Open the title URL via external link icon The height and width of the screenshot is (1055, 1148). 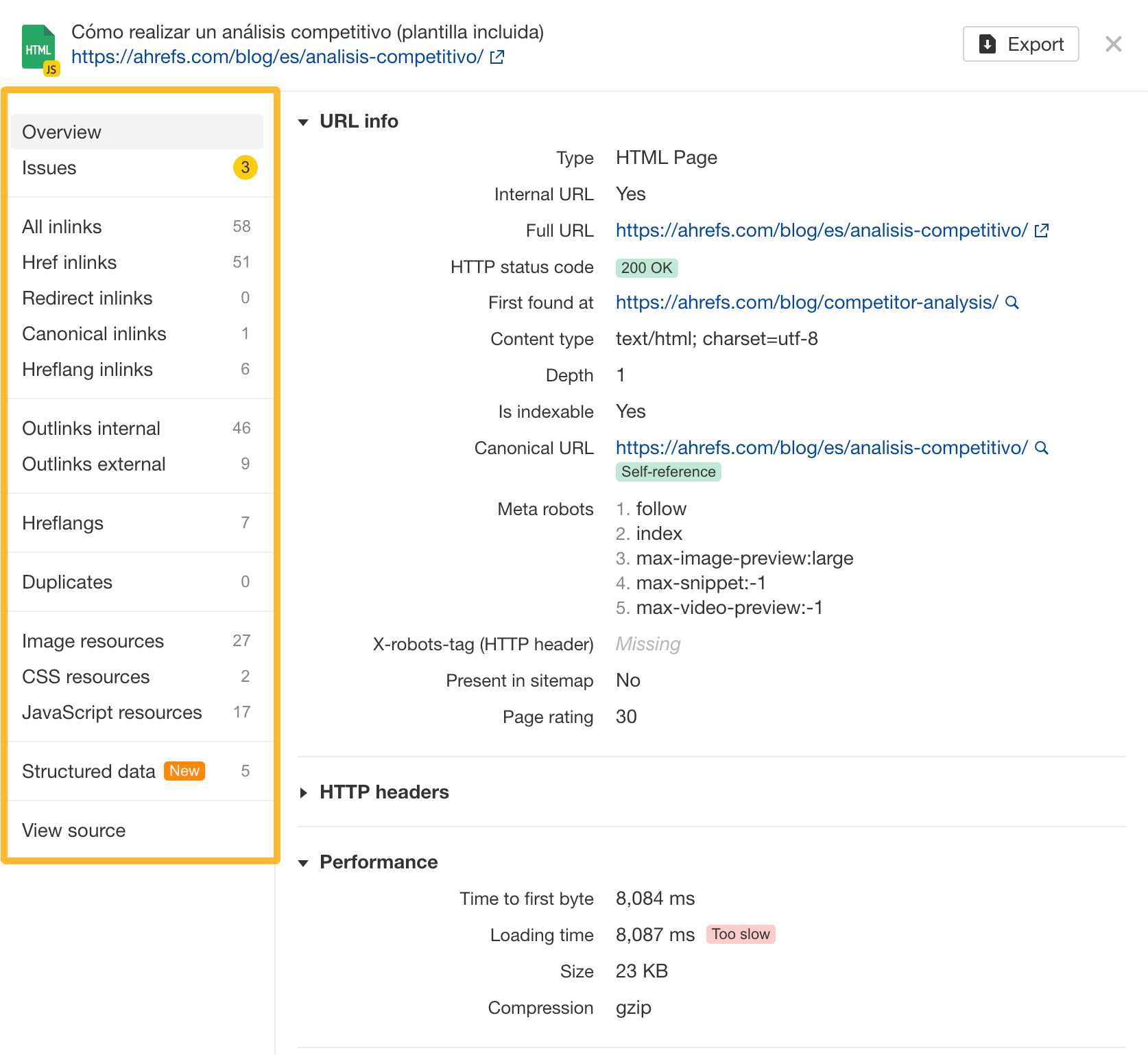[497, 57]
